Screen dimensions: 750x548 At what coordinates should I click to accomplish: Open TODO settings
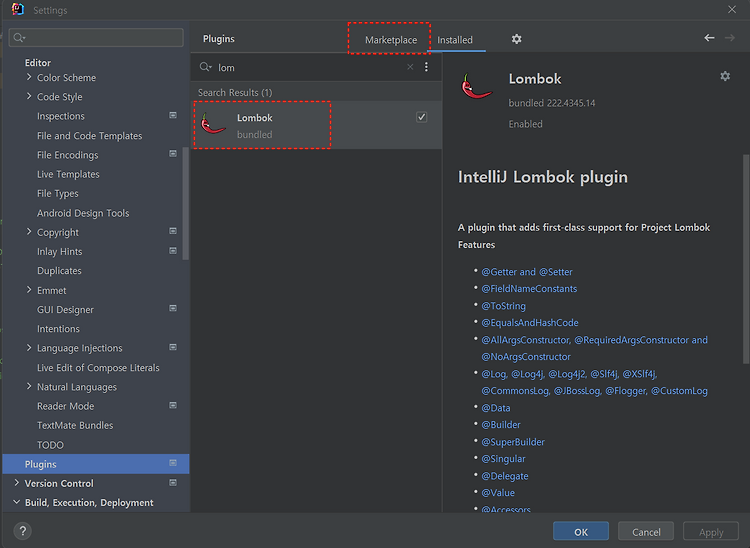(50, 445)
